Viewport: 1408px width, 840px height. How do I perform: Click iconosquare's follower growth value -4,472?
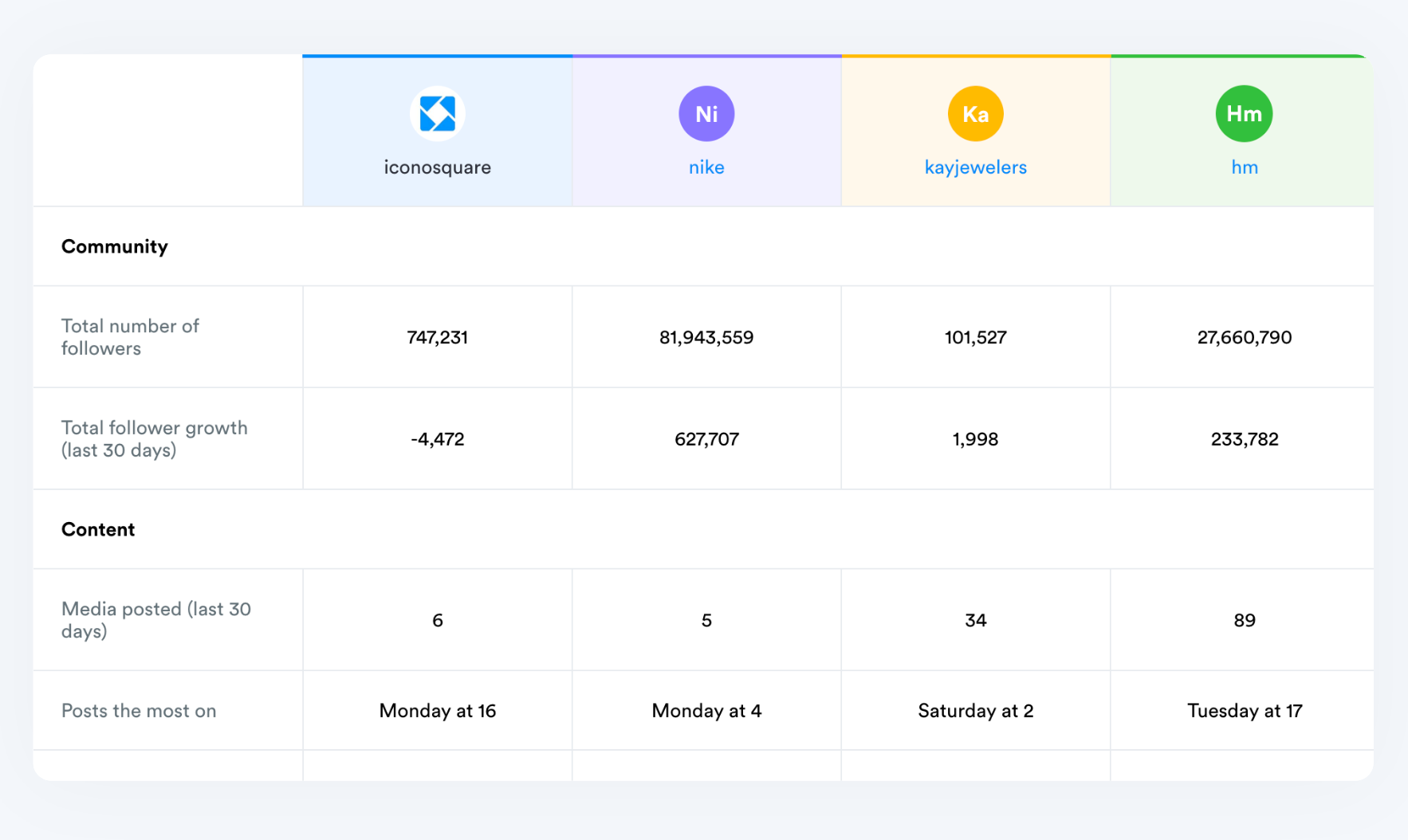[437, 438]
